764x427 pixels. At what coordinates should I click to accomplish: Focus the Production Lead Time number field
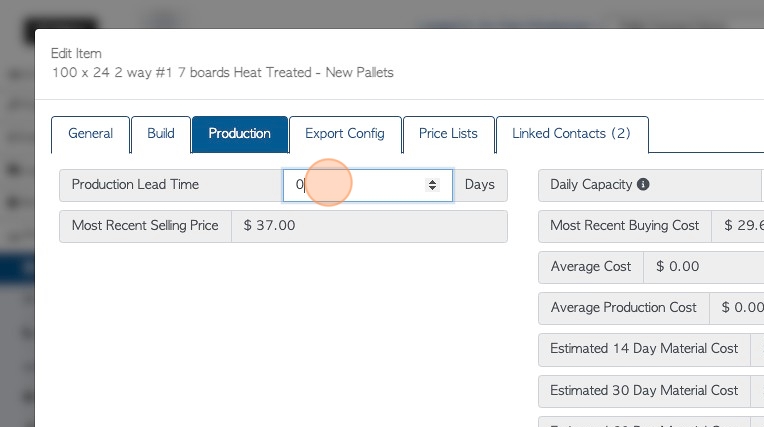[368, 185]
